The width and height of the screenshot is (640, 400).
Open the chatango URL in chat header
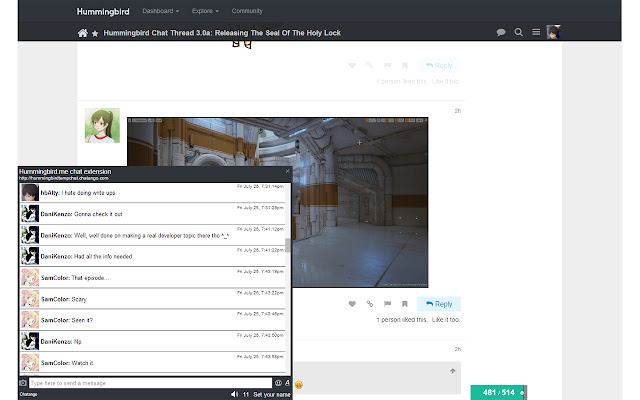64,178
